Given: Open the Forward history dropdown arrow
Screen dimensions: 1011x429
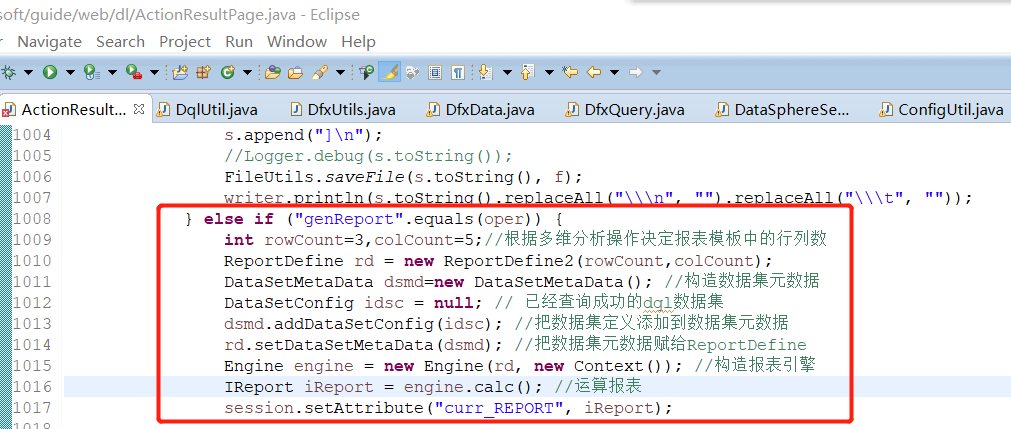Looking at the screenshot, I should click(x=656, y=72).
